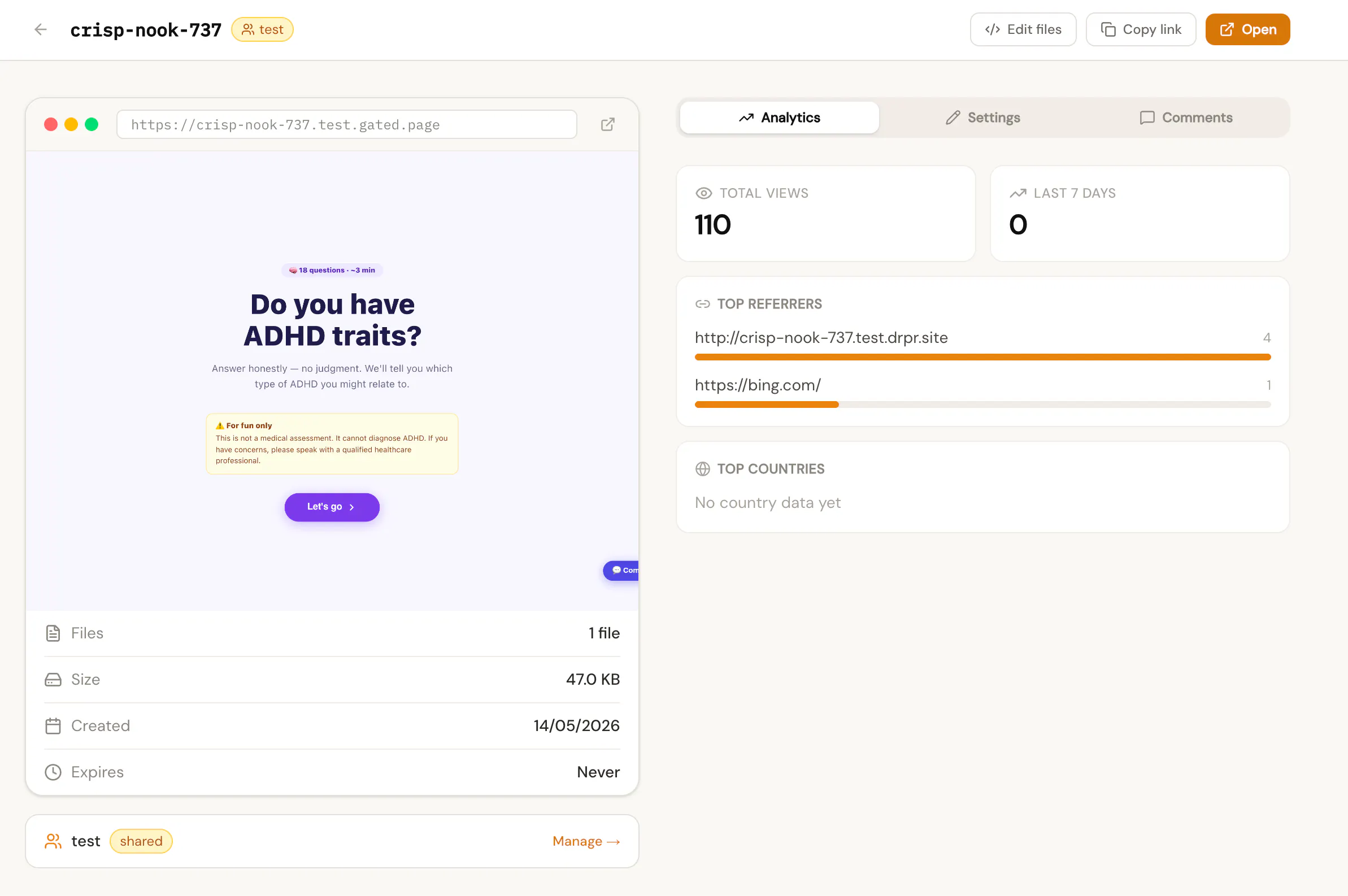Go back using the left arrow icon
The image size is (1348, 896).
pyautogui.click(x=40, y=29)
